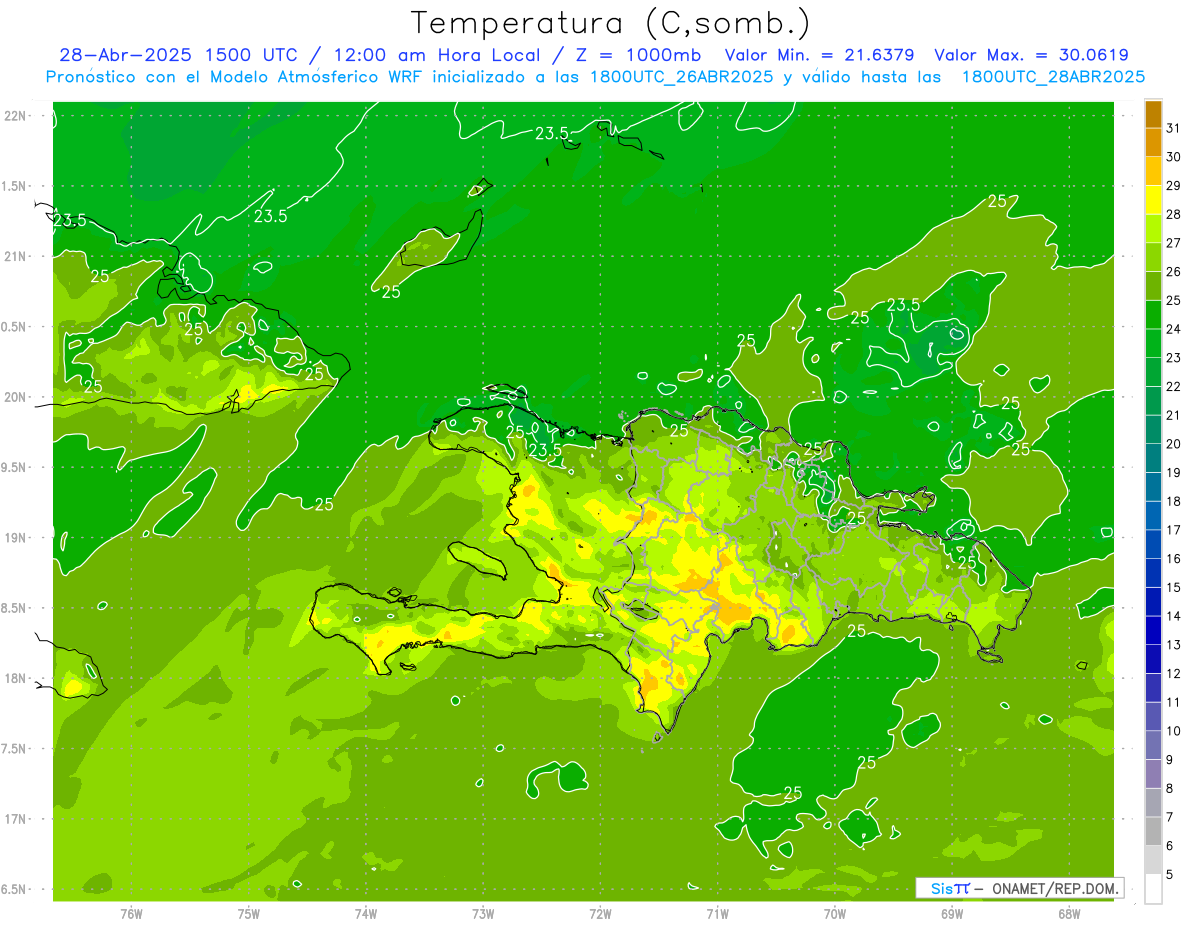Click "Pronóstico con el Modelo Atmósferico WRF" text
This screenshot has height=927, width=1200.
(235, 76)
